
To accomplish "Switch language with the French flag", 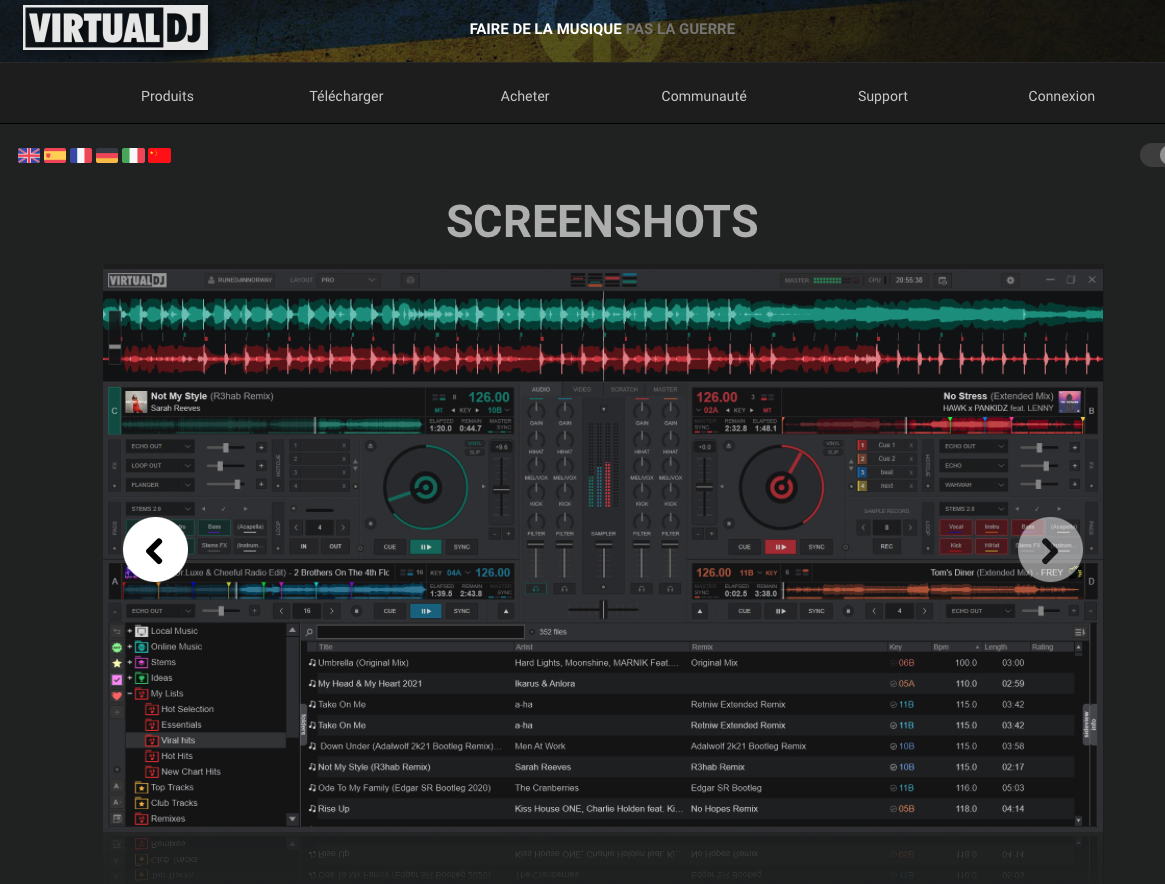I will point(81,155).
